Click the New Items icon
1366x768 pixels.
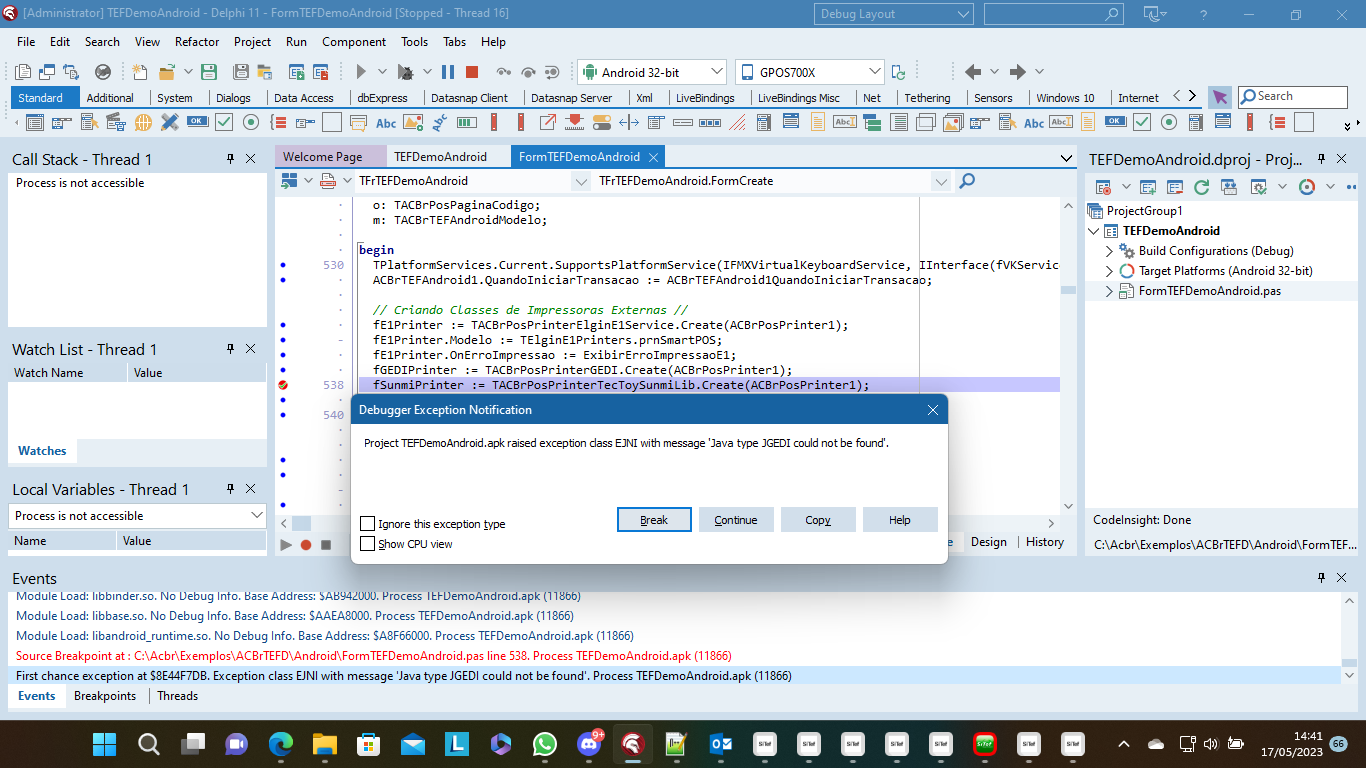click(x=140, y=72)
